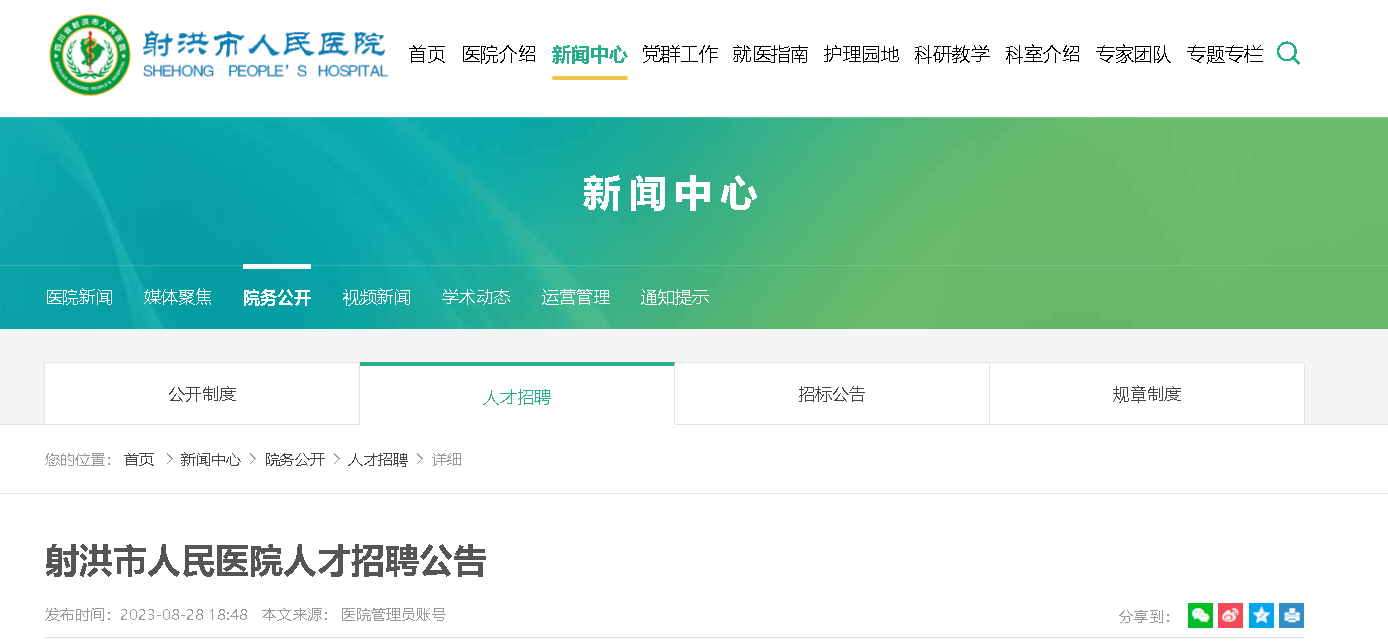Click 新闻中心 in the breadcrumb
Viewport: 1388px width, 641px height.
(x=210, y=460)
